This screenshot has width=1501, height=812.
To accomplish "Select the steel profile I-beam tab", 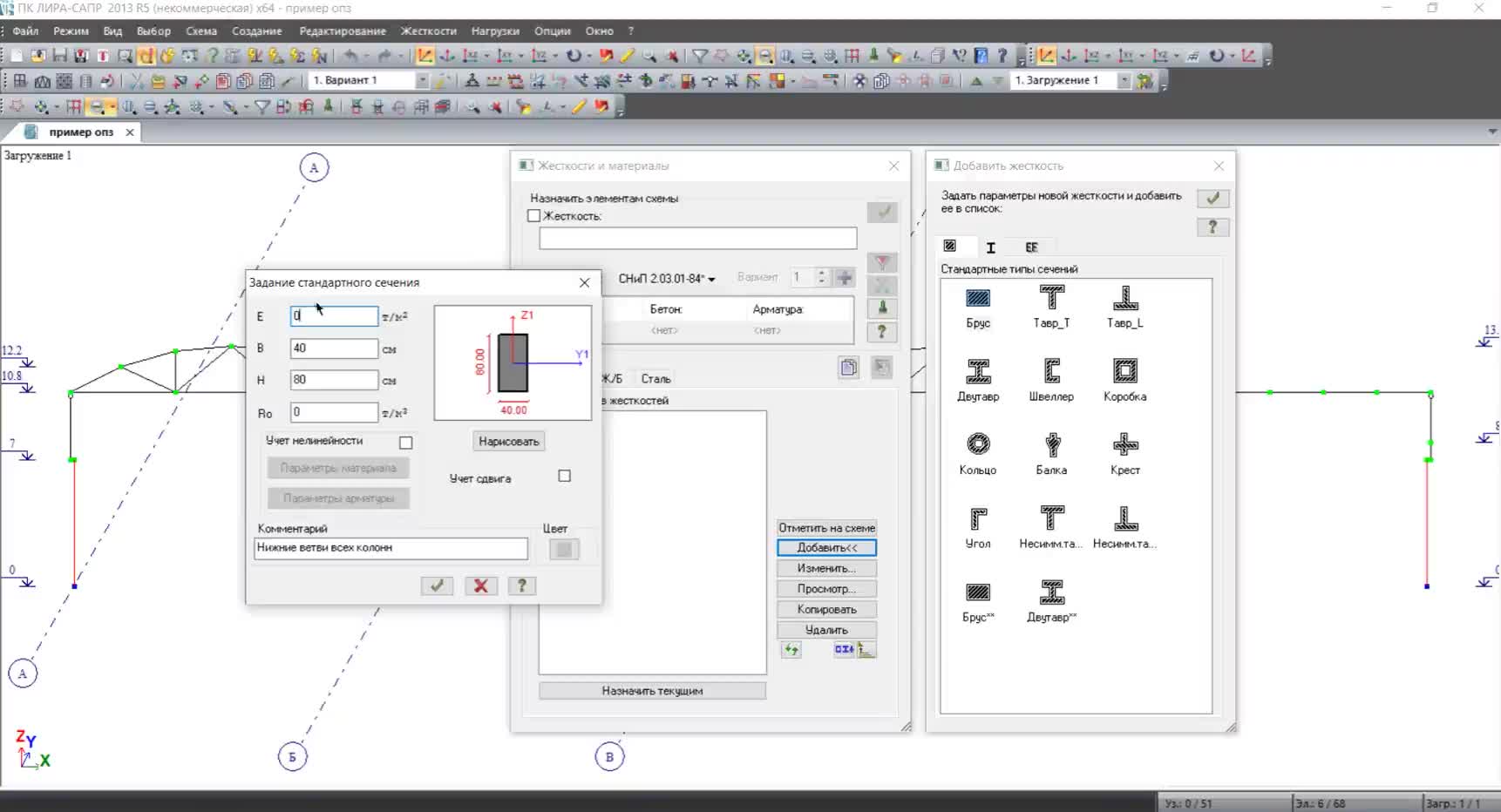I will tap(990, 247).
